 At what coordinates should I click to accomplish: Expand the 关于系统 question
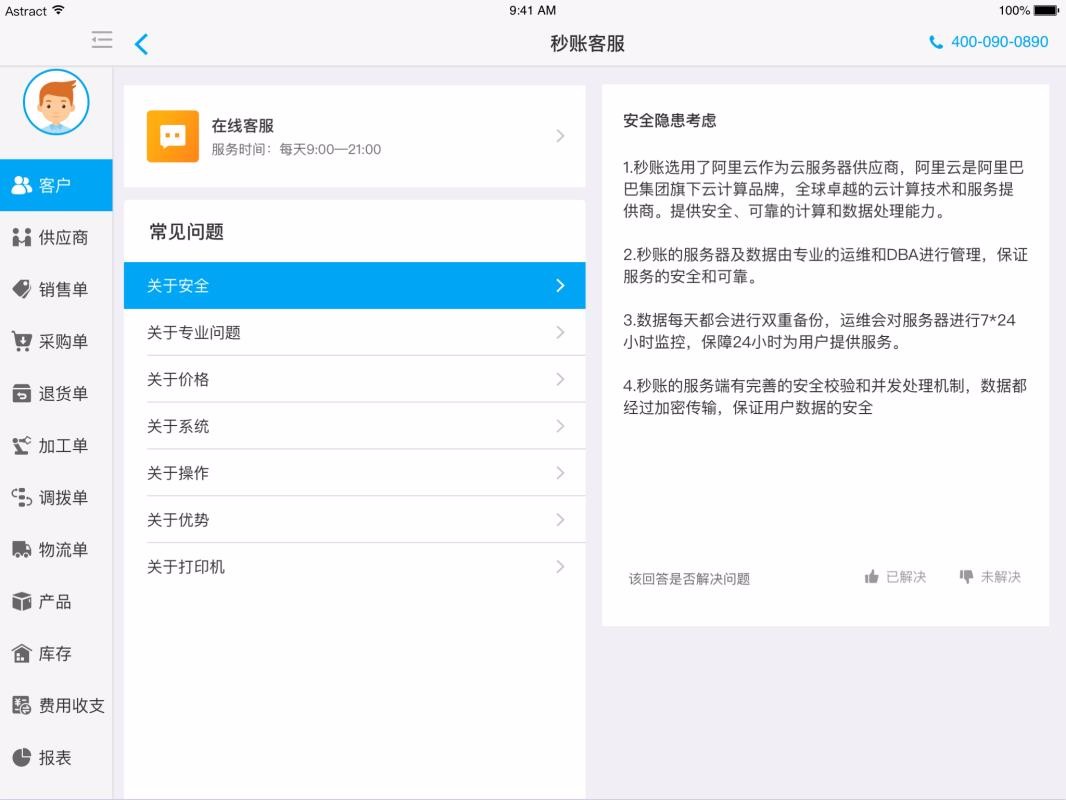coord(353,426)
